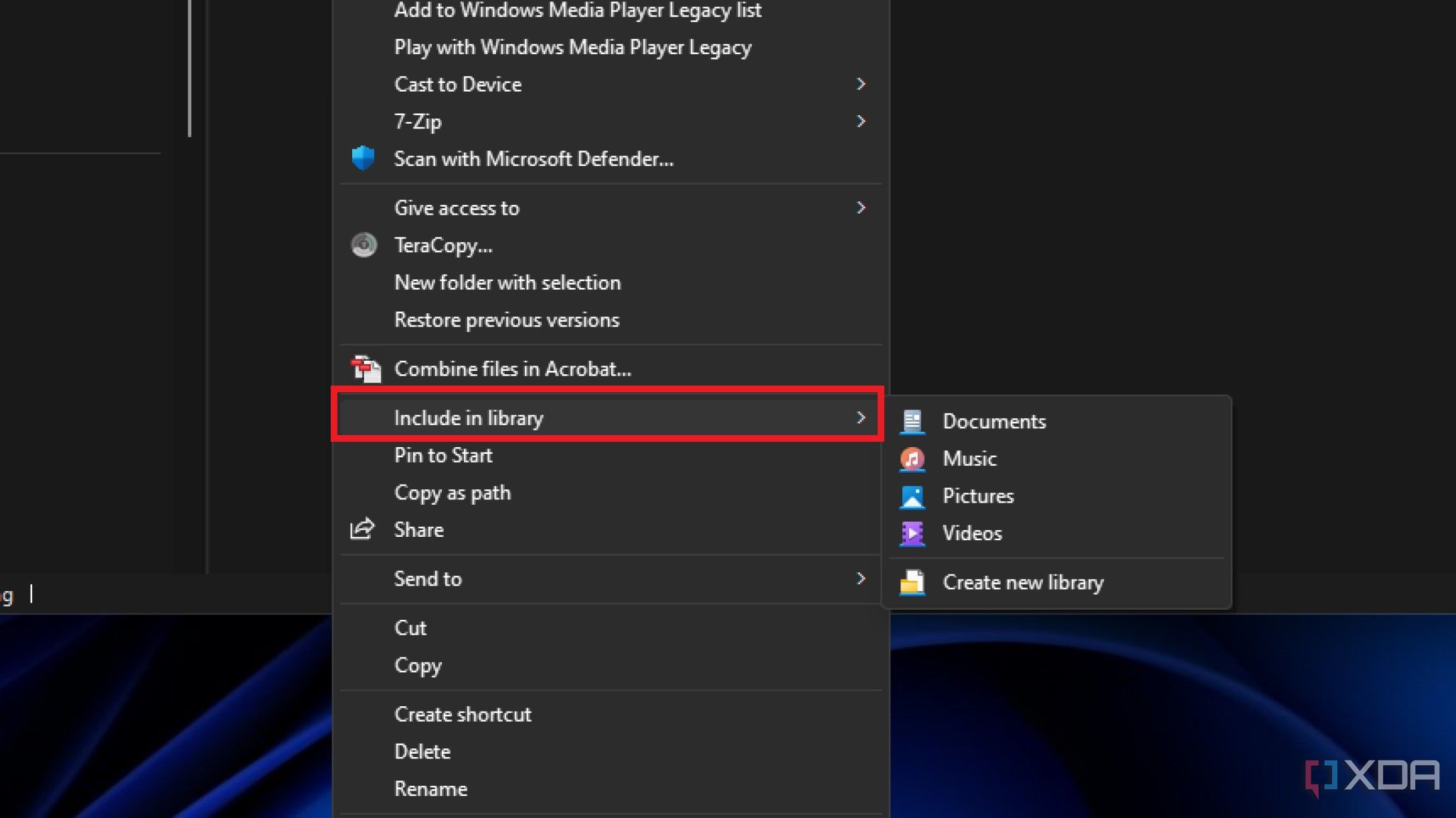Include folder in the Videos library
Viewport: 1456px width, 818px height.
tap(1058, 534)
